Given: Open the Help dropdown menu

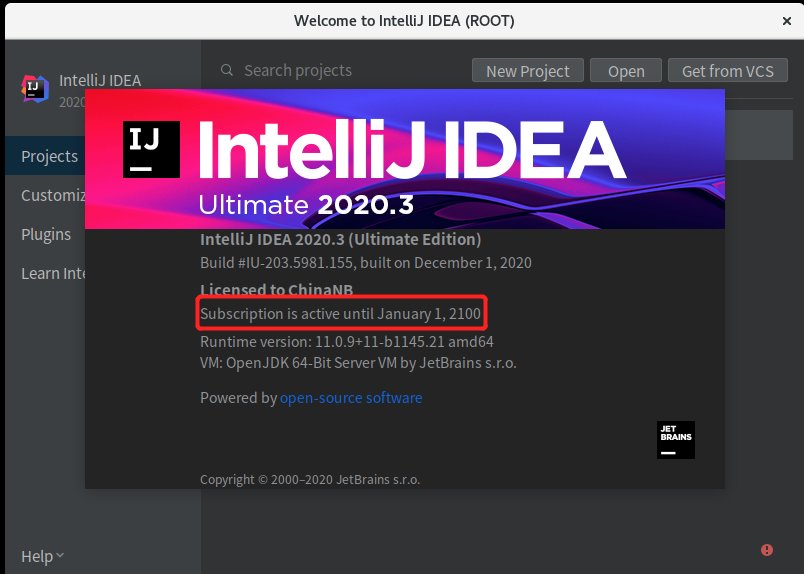Looking at the screenshot, I should click(x=43, y=556).
